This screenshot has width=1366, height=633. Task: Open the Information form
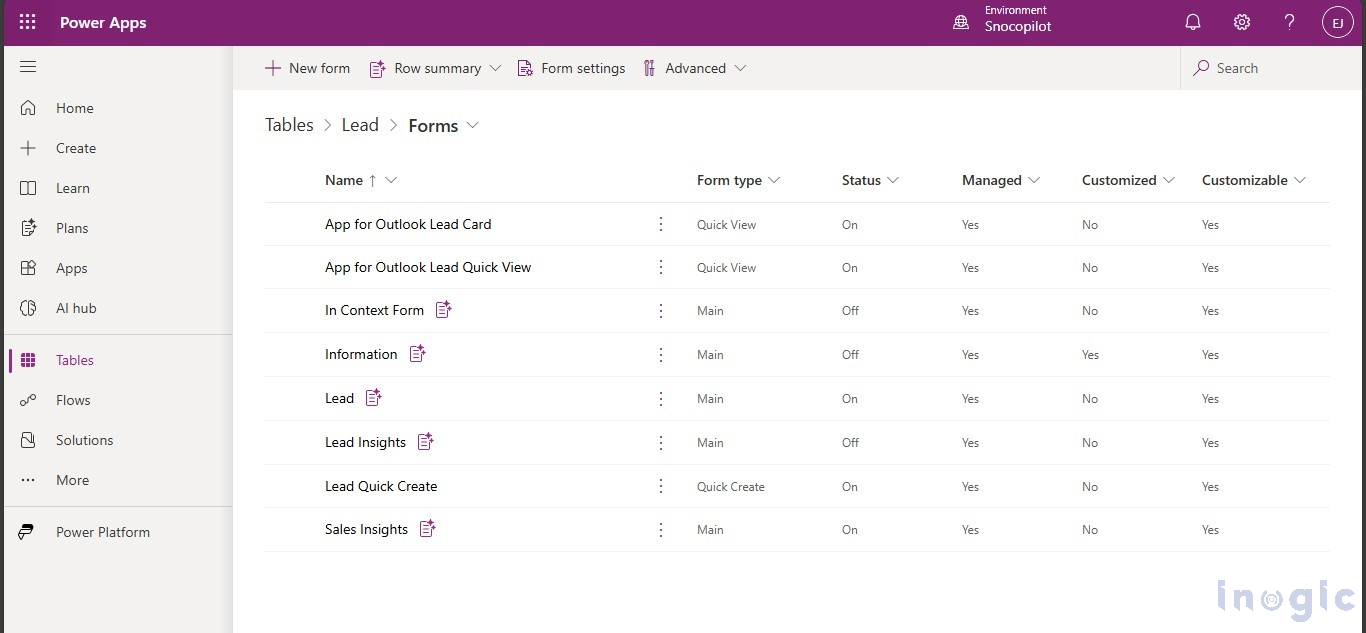(x=361, y=354)
